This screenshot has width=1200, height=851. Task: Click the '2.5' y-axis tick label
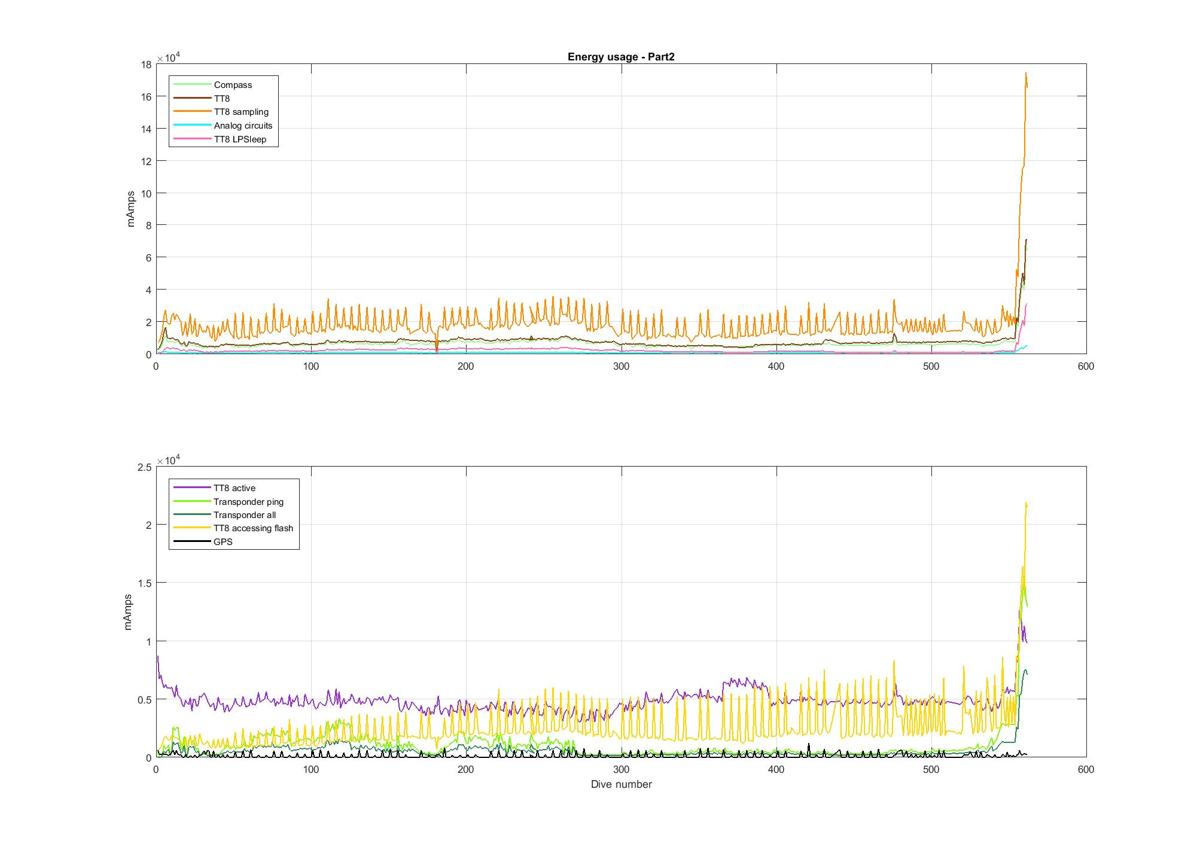(x=144, y=467)
